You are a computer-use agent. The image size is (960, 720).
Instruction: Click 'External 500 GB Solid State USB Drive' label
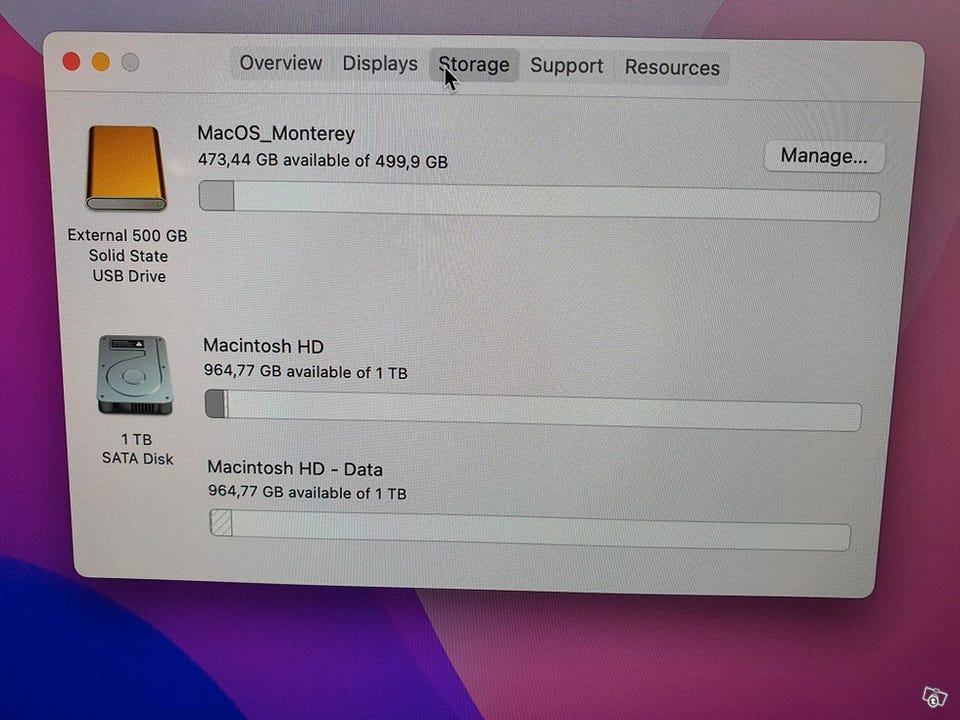click(127, 256)
